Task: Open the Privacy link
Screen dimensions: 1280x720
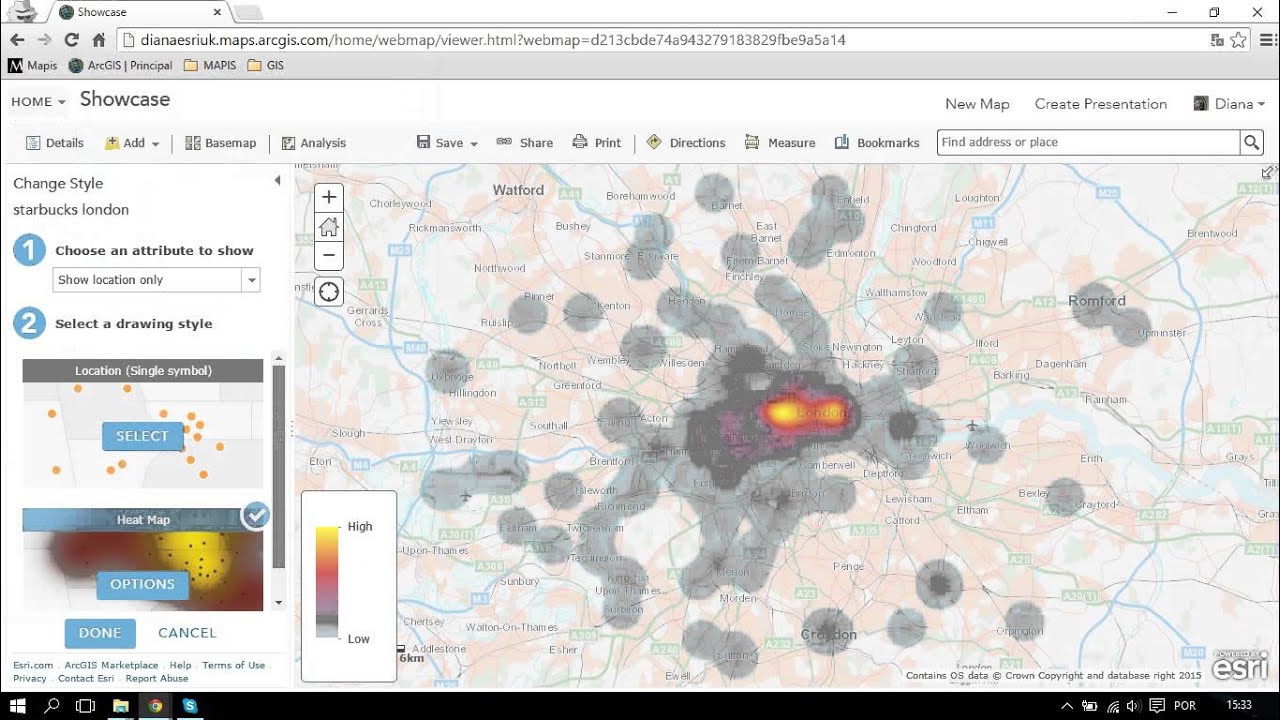Action: pyautogui.click(x=30, y=678)
